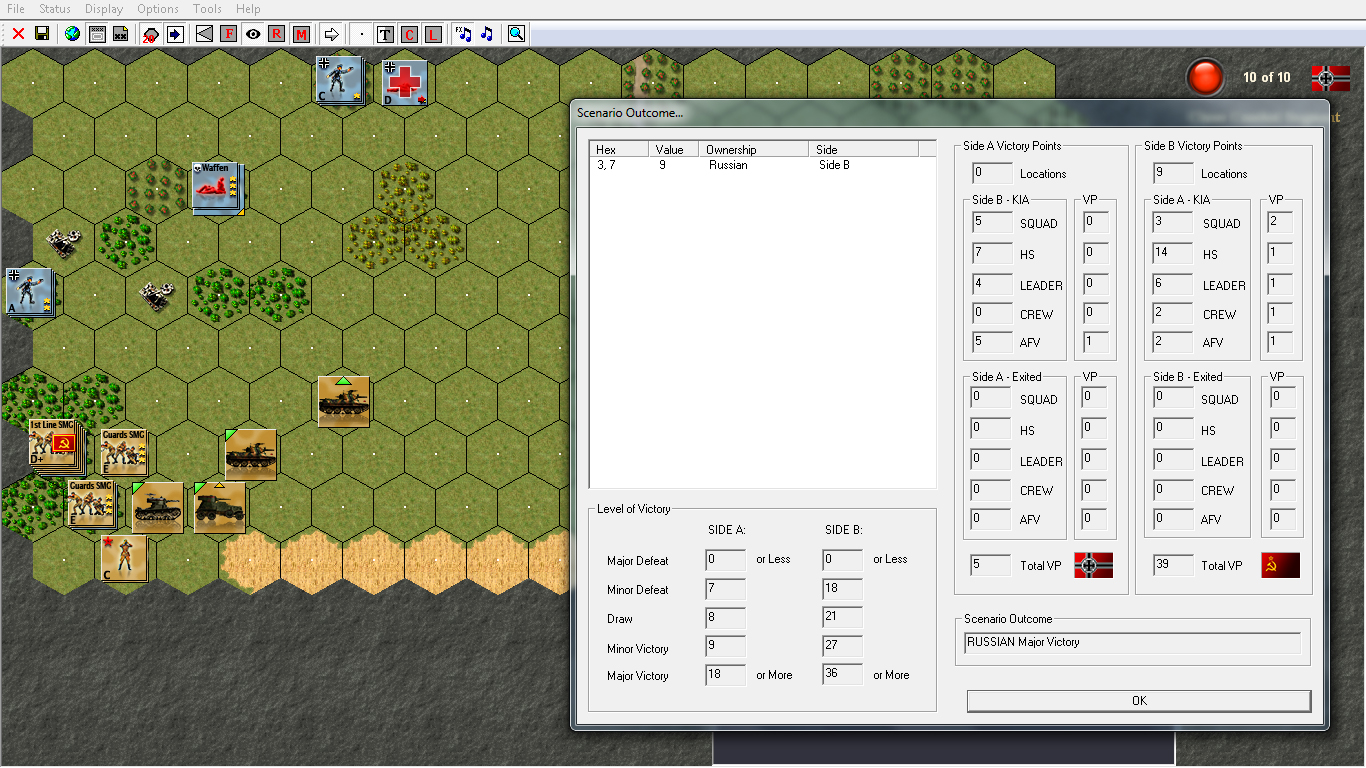Screen dimensions: 1366x768
Task: Select the red cross medic unit D
Action: (x=404, y=82)
